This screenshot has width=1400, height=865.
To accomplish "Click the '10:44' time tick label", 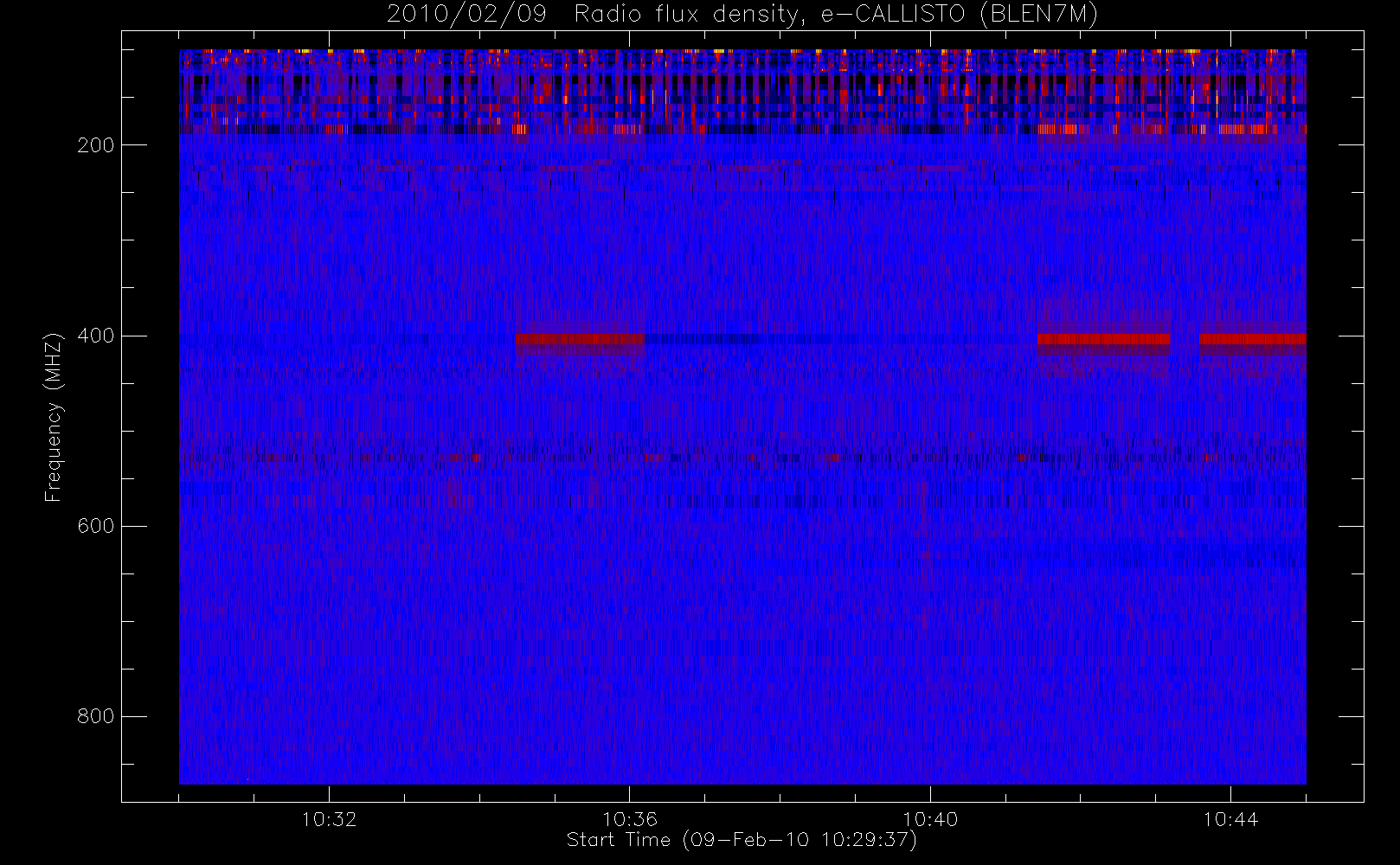I will (1230, 819).
